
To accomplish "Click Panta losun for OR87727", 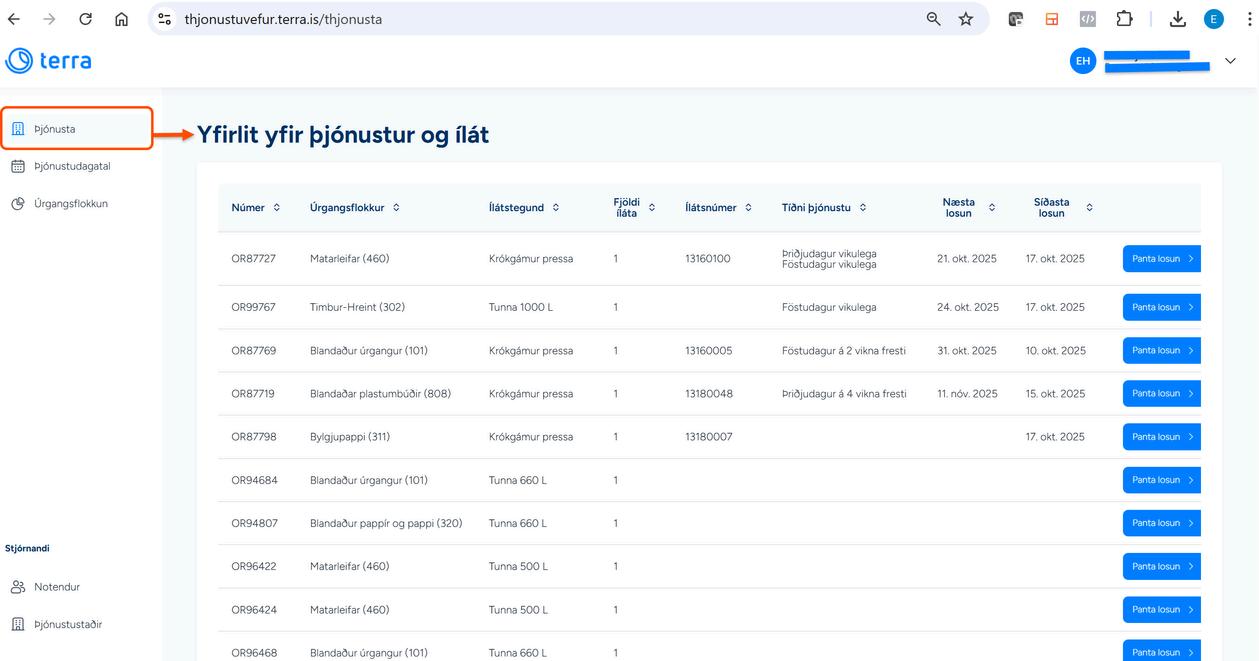I will pos(1161,259).
